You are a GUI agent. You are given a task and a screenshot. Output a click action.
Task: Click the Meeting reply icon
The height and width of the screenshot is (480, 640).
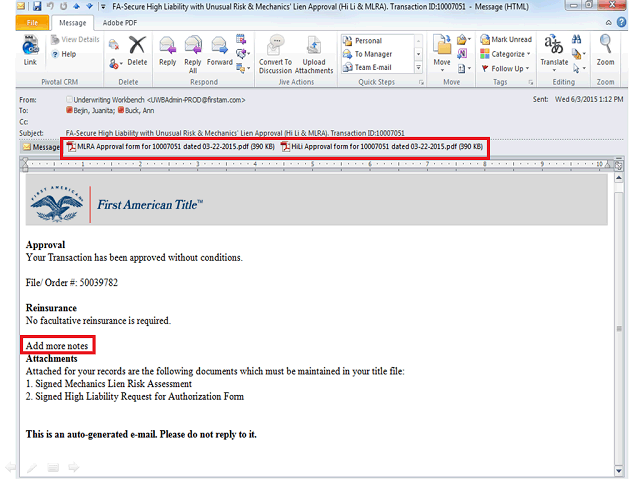coord(241,40)
